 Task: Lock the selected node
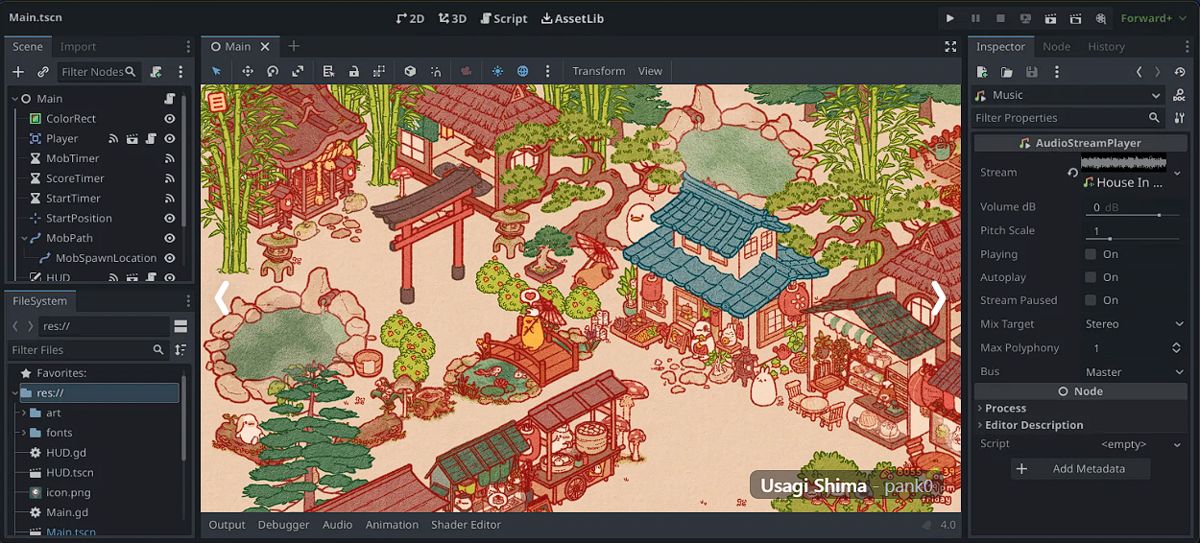(354, 71)
